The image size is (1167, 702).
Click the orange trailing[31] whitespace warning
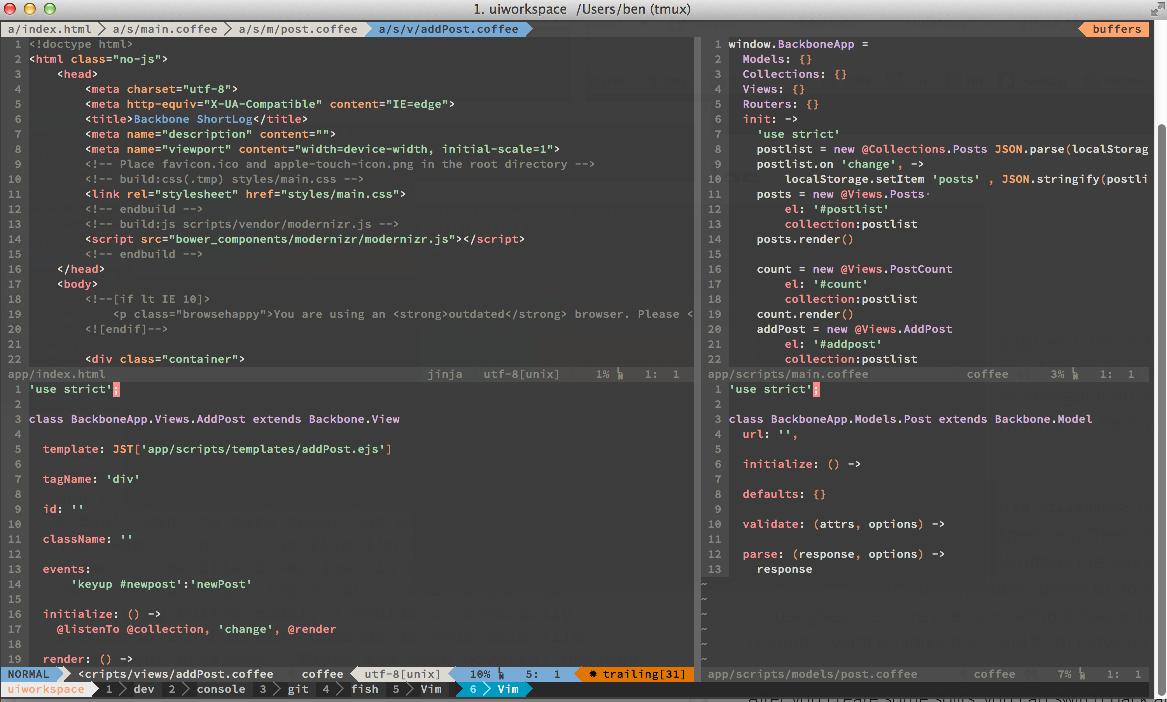637,674
